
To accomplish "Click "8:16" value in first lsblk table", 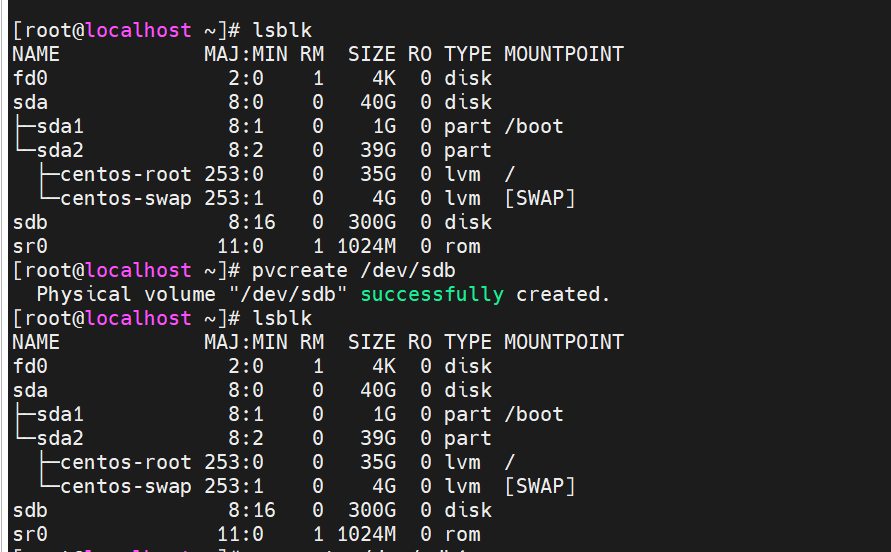I will (x=252, y=222).
